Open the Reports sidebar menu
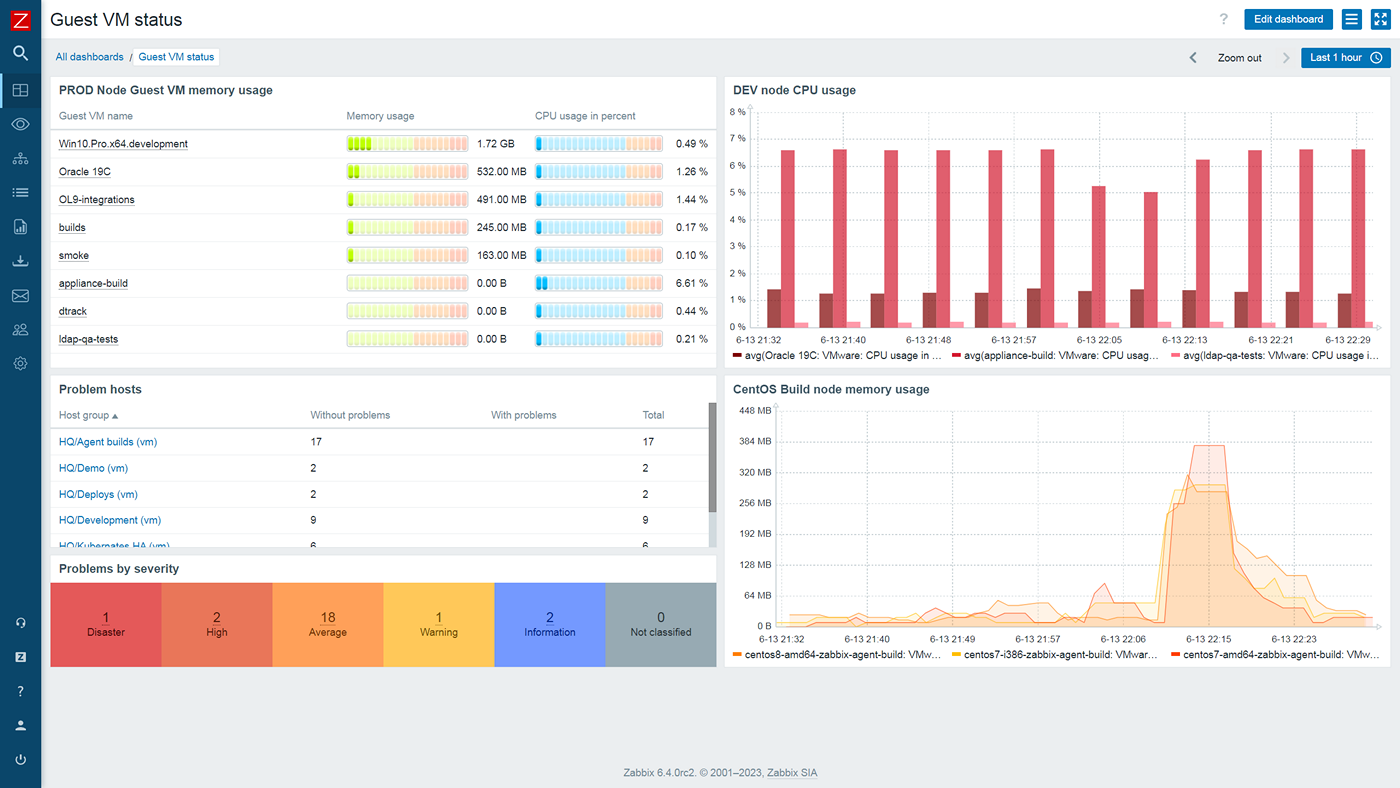This screenshot has width=1400, height=788. pos(20,227)
